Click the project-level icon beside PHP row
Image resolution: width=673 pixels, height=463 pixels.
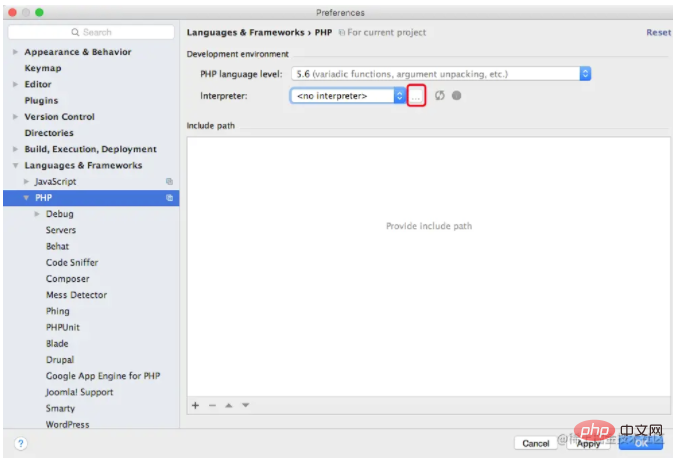pyautogui.click(x=170, y=198)
